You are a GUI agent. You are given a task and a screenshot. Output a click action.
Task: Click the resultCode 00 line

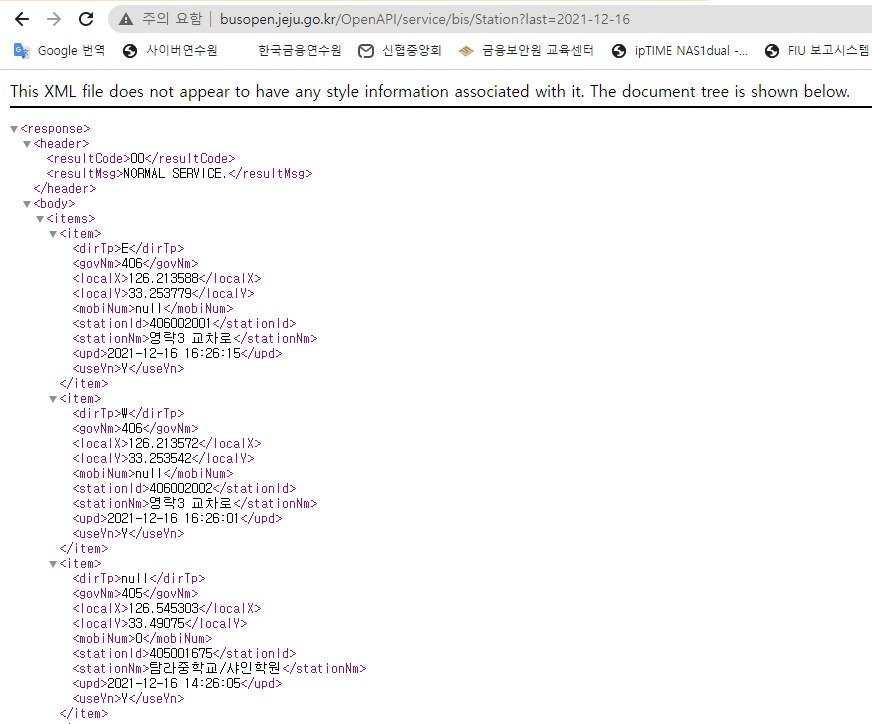point(141,158)
